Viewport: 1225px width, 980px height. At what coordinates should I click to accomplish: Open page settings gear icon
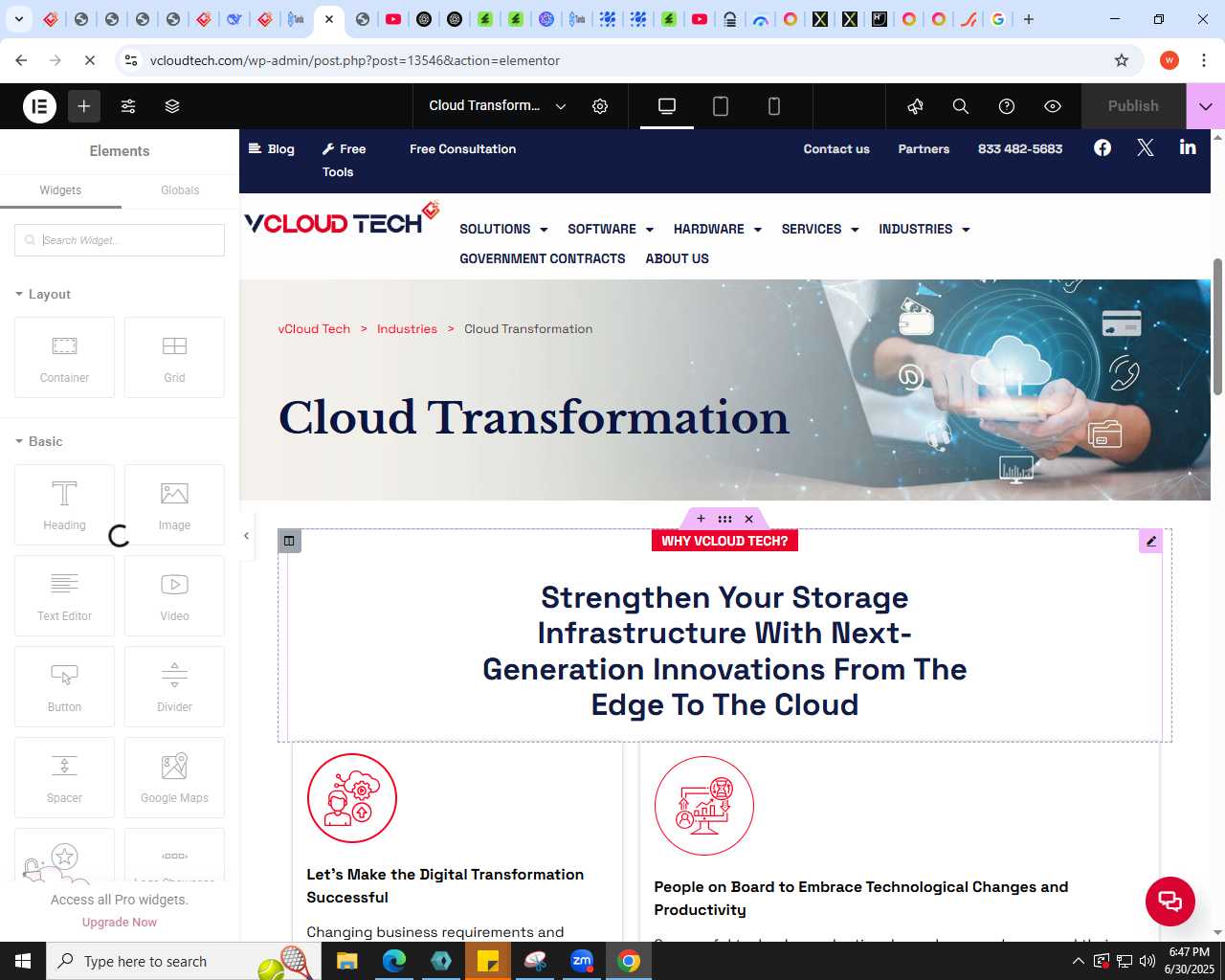click(600, 106)
